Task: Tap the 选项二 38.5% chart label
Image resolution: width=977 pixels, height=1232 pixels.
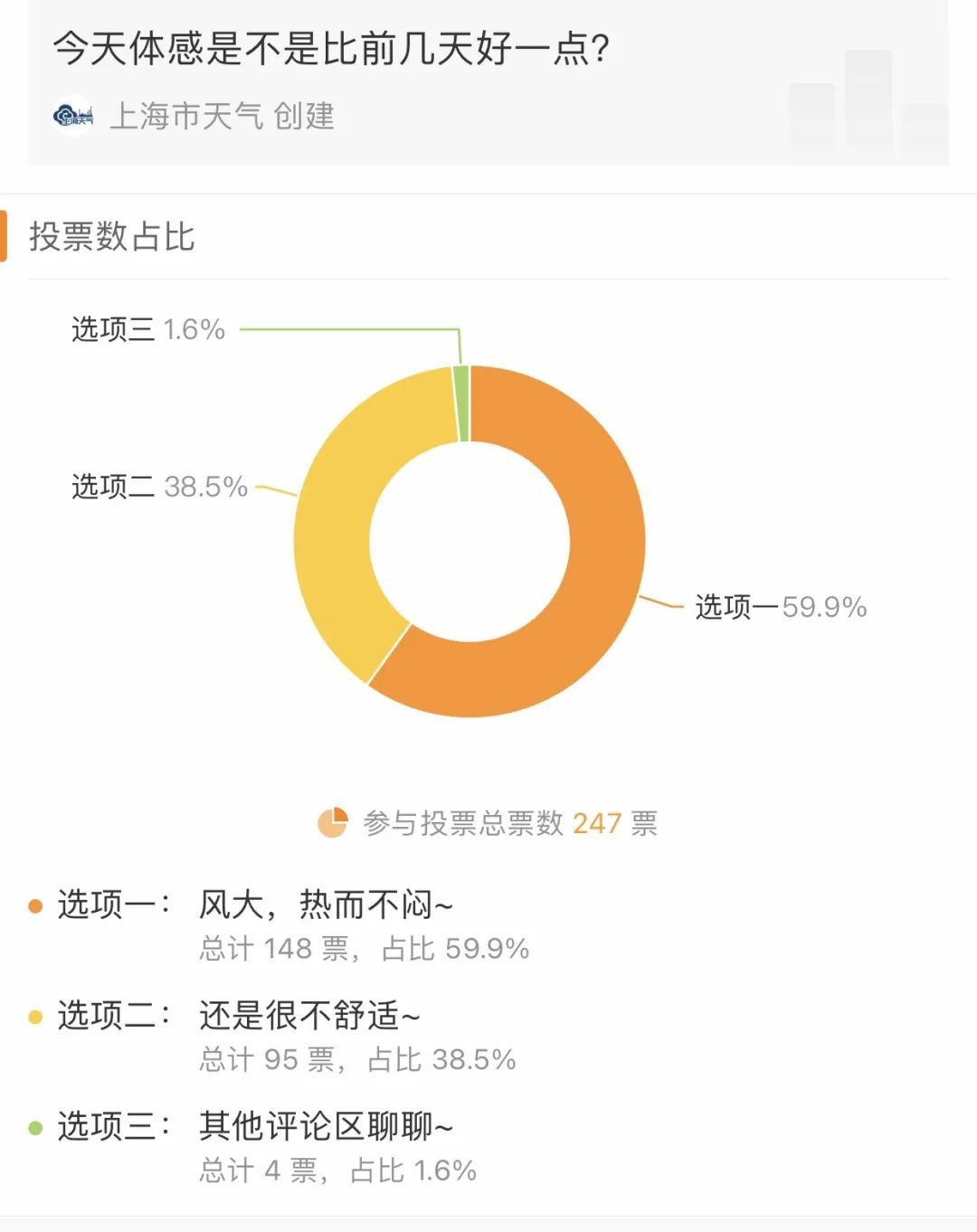Action: tap(159, 487)
